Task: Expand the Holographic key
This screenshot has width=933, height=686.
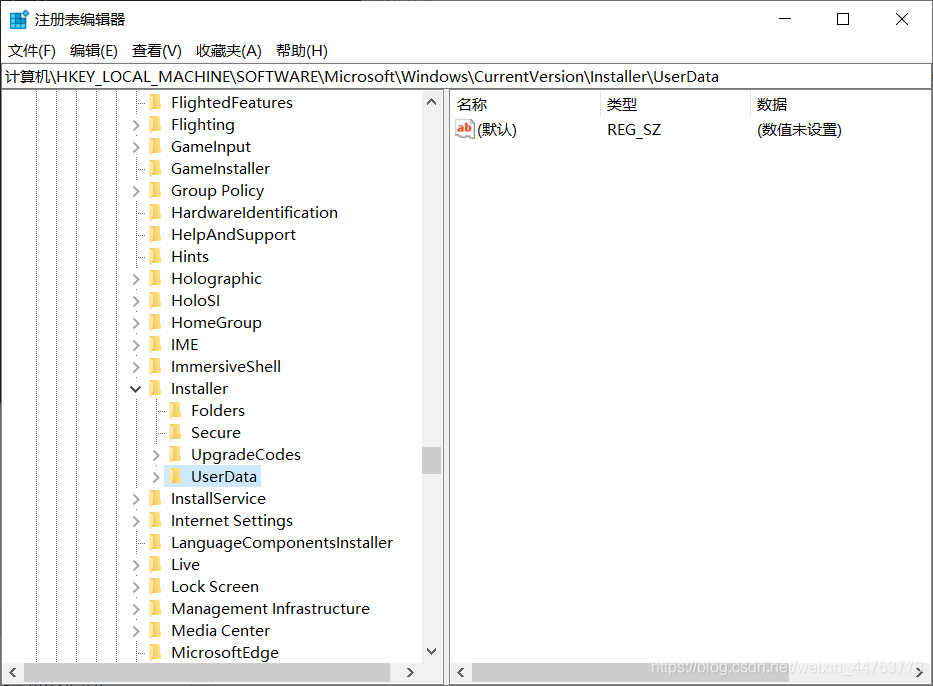Action: pos(136,279)
